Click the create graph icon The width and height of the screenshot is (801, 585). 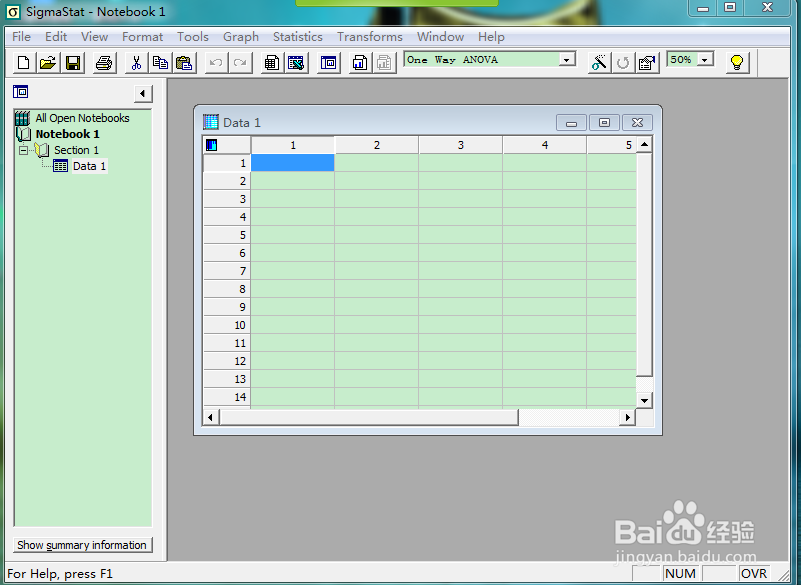pyautogui.click(x=360, y=63)
